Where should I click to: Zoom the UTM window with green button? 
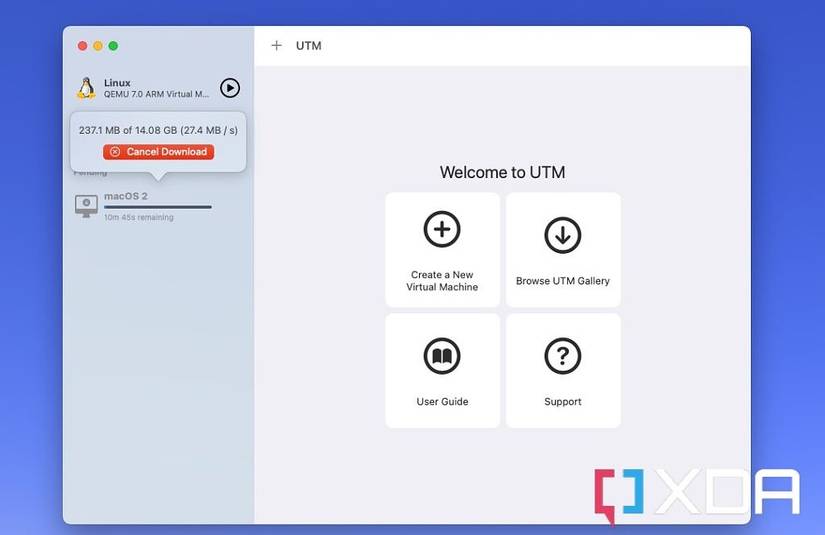(x=113, y=46)
